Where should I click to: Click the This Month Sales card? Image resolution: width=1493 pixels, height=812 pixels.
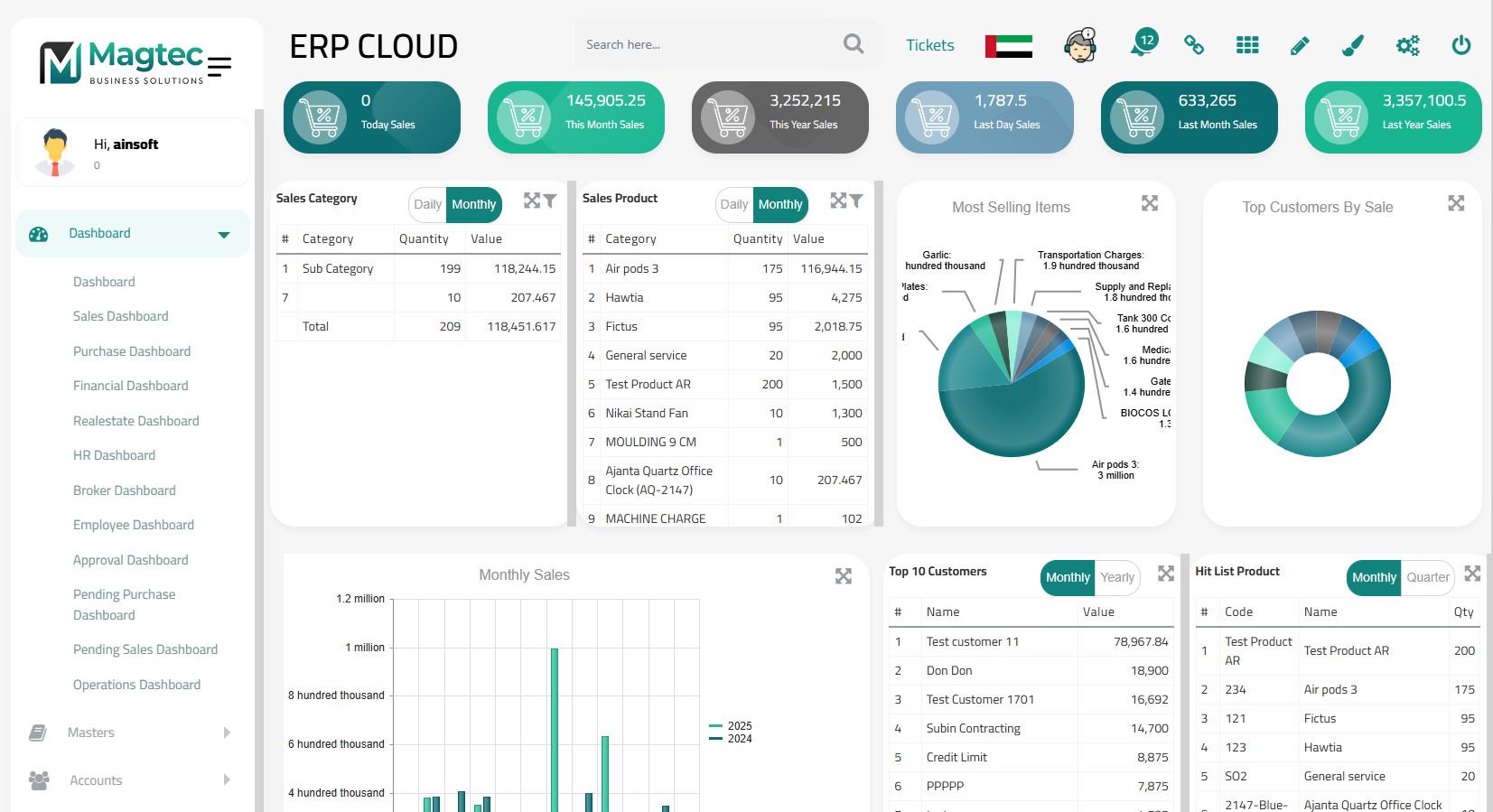[x=575, y=117]
